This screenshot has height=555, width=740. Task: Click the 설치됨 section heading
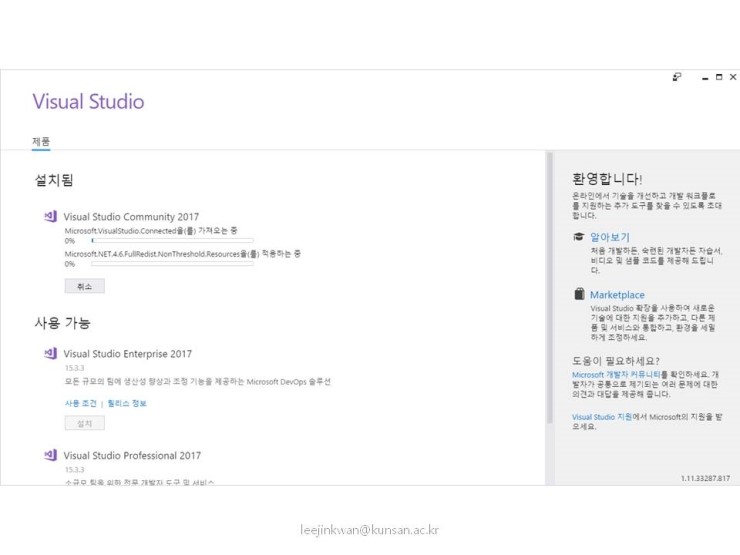click(54, 180)
